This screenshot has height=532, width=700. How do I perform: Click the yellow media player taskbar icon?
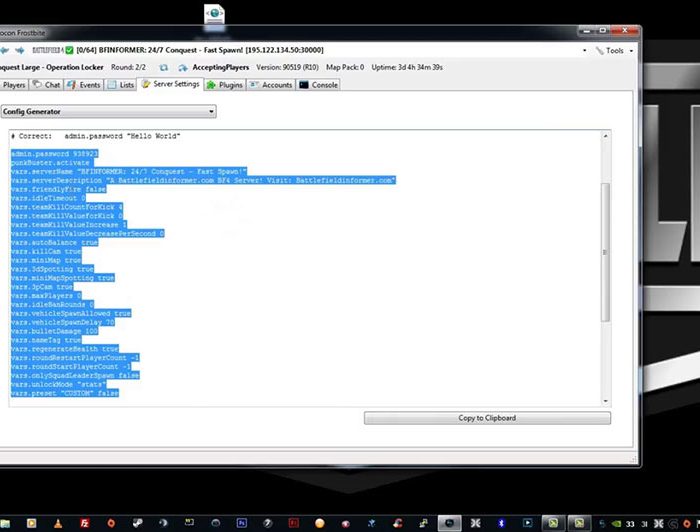32,523
